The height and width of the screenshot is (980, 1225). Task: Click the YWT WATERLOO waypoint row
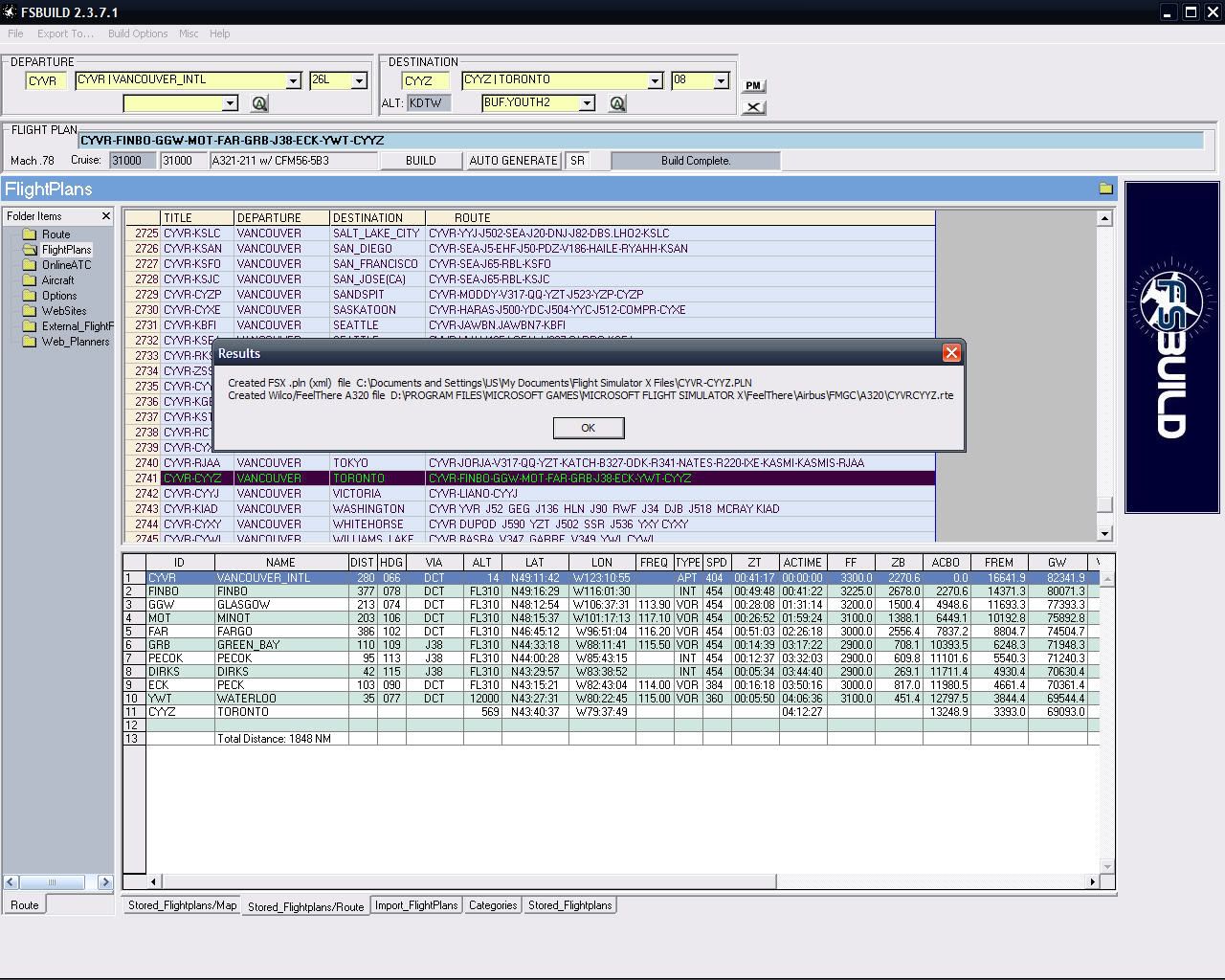(612, 699)
